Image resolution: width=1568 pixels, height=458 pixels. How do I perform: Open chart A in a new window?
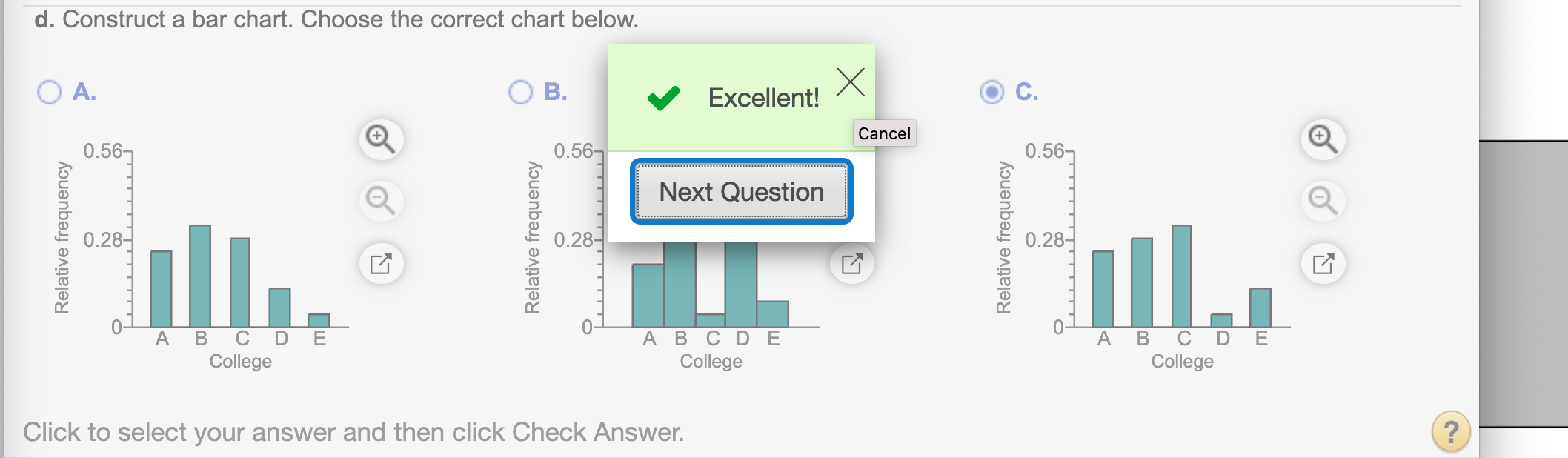point(381,263)
